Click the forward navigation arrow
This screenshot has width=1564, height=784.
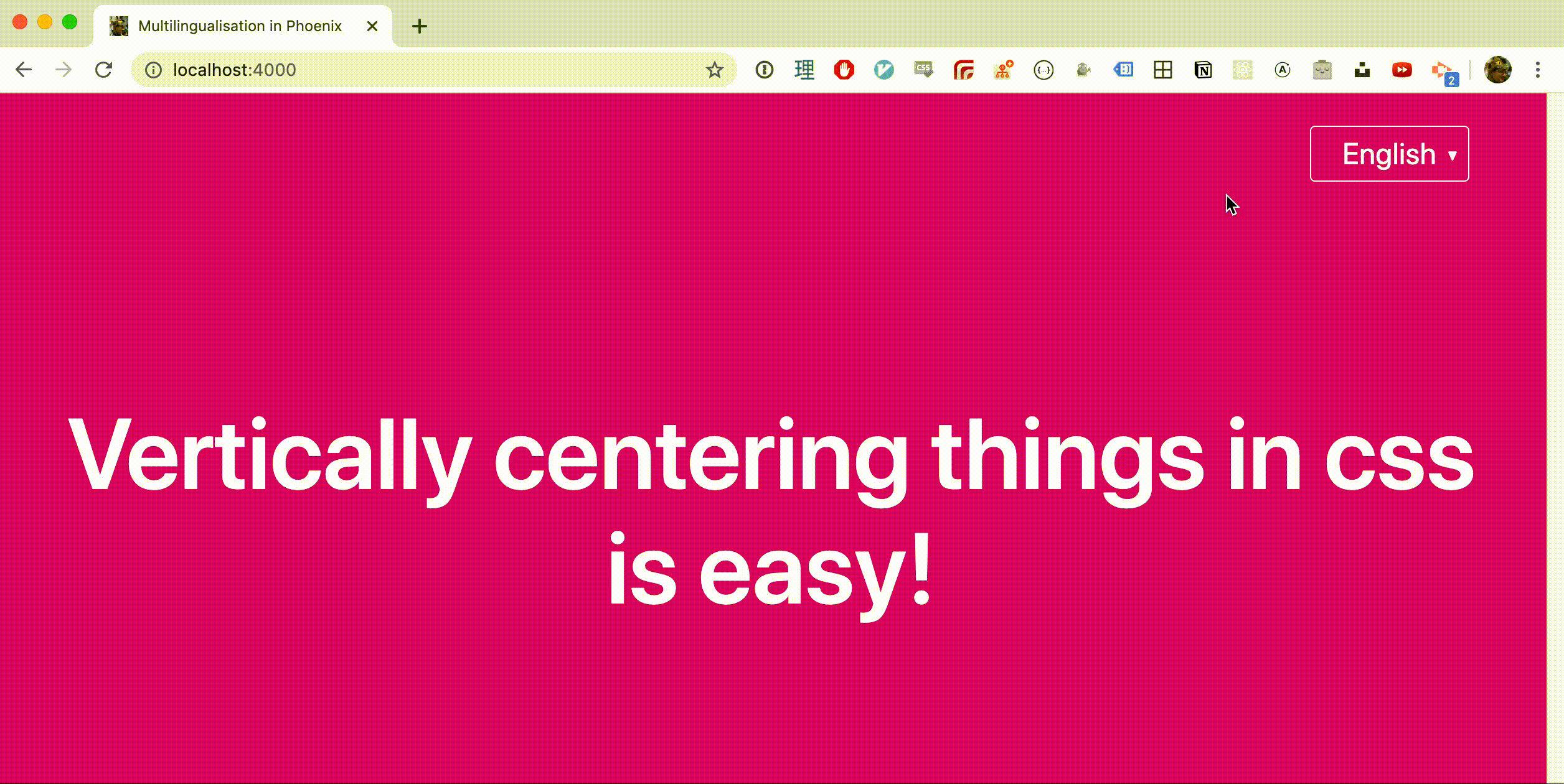(x=62, y=70)
